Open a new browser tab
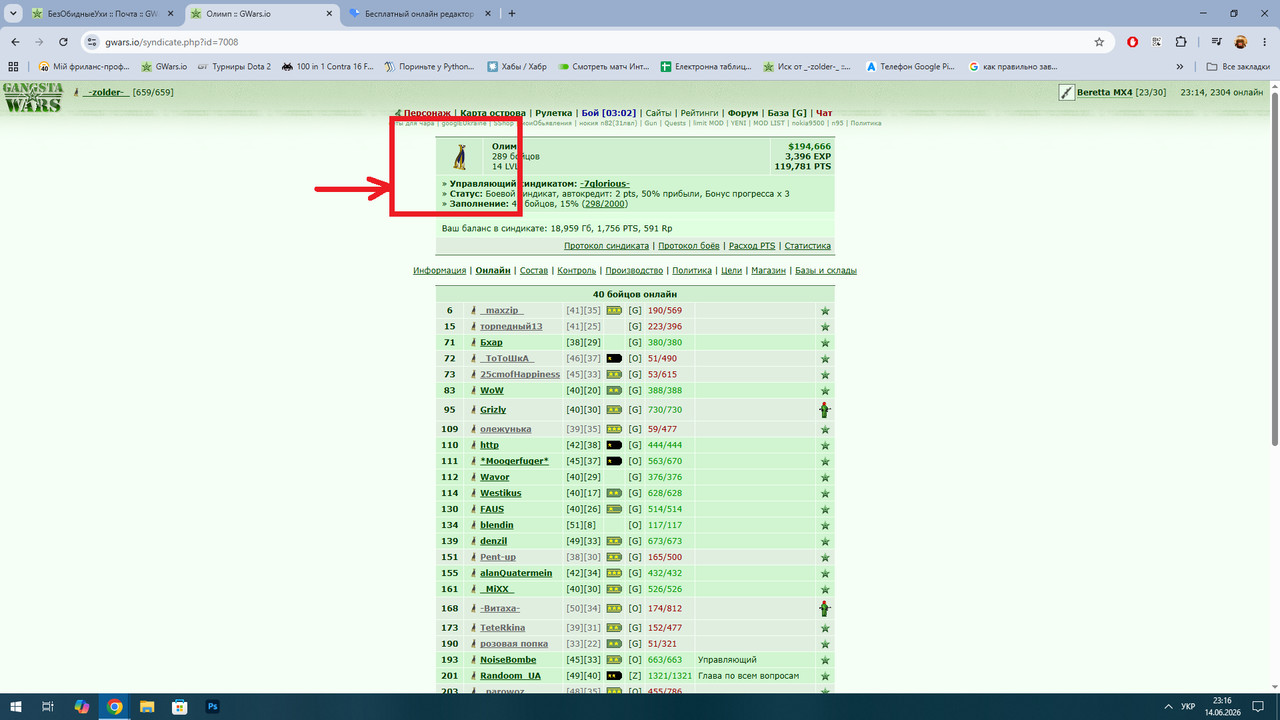Screen dimensions: 1280x720 (x=512, y=14)
